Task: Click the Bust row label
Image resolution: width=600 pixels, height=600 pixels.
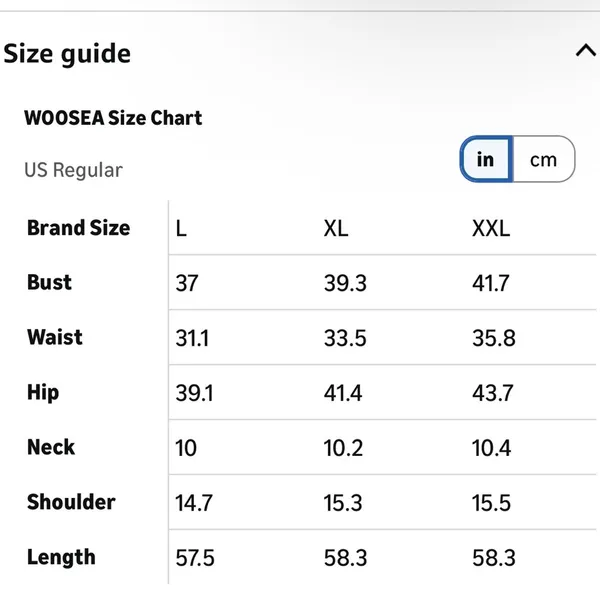Action: click(x=49, y=282)
